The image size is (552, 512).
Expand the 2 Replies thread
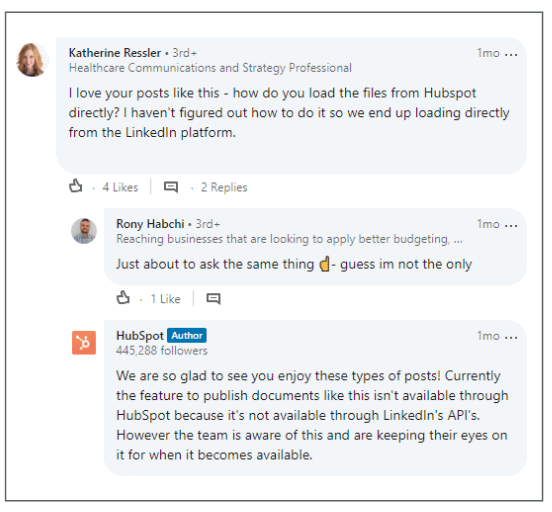[224, 187]
